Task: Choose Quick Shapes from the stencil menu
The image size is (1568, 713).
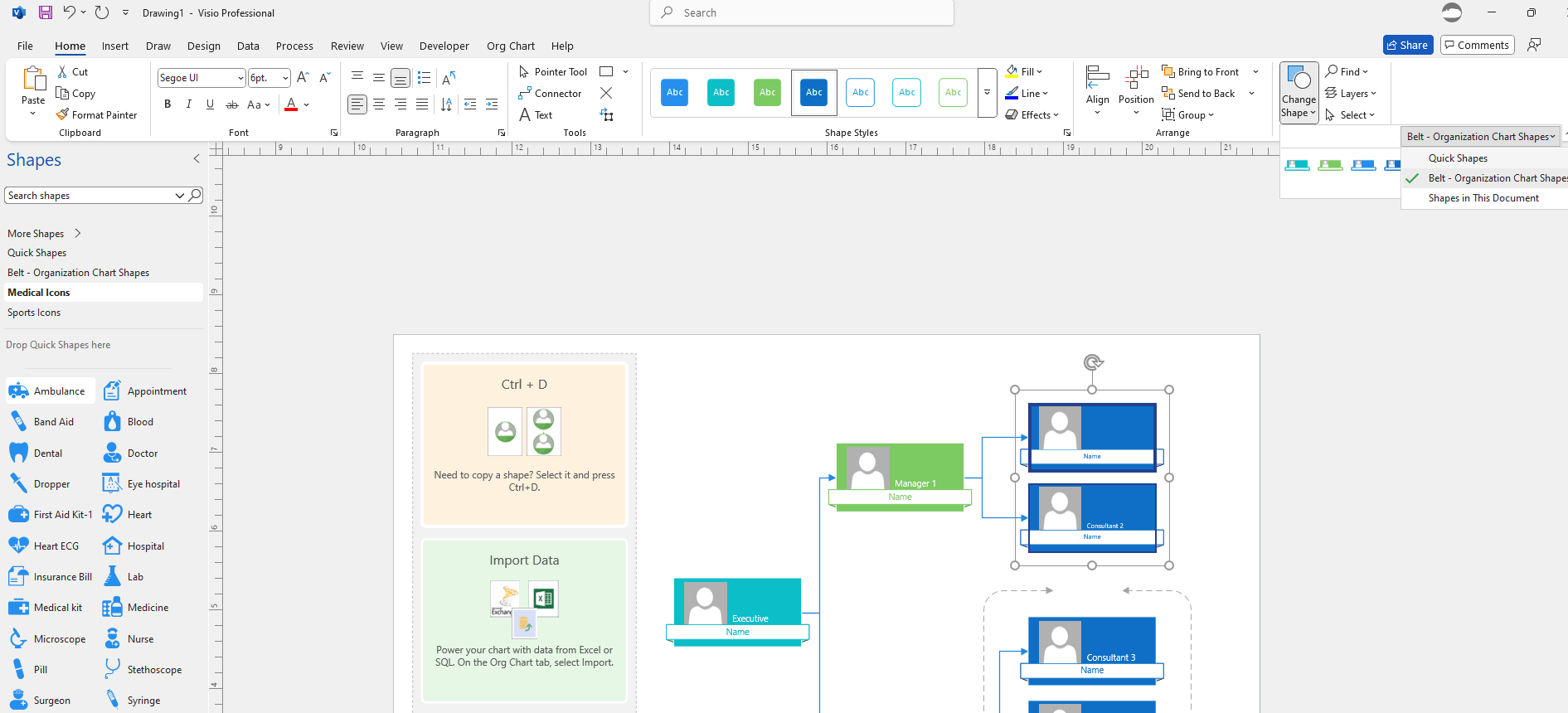Action: [x=1458, y=158]
